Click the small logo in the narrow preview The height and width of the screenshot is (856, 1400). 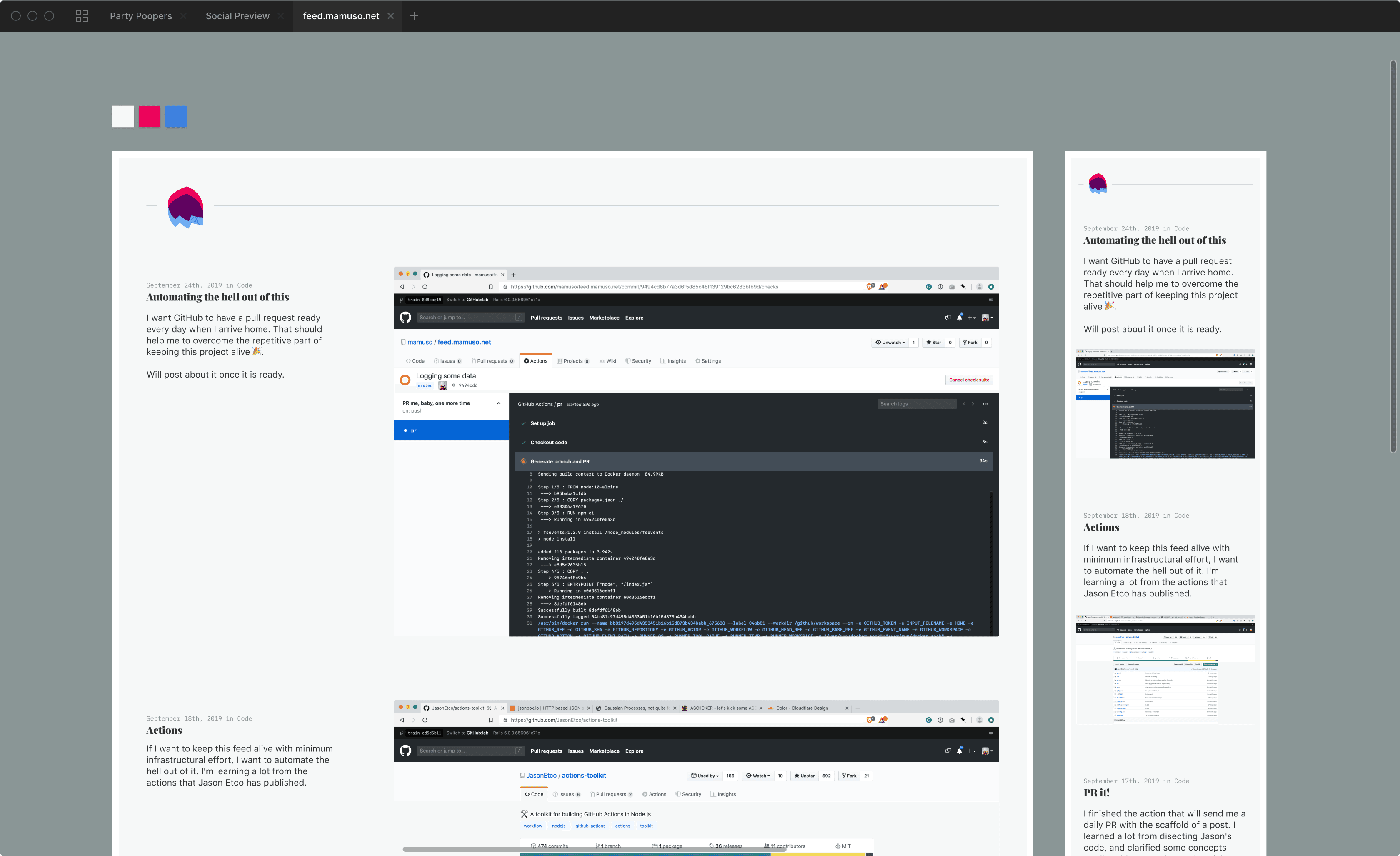pyautogui.click(x=1097, y=184)
